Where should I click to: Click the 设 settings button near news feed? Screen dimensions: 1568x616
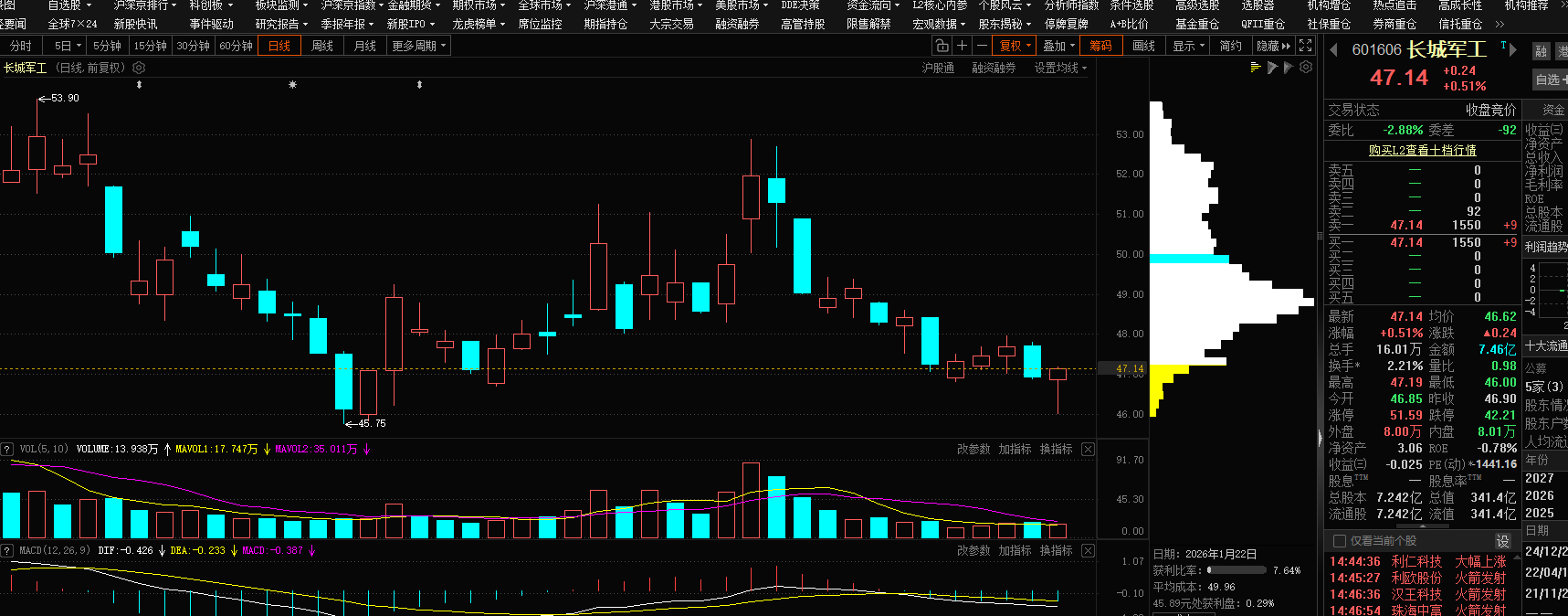tap(1503, 541)
